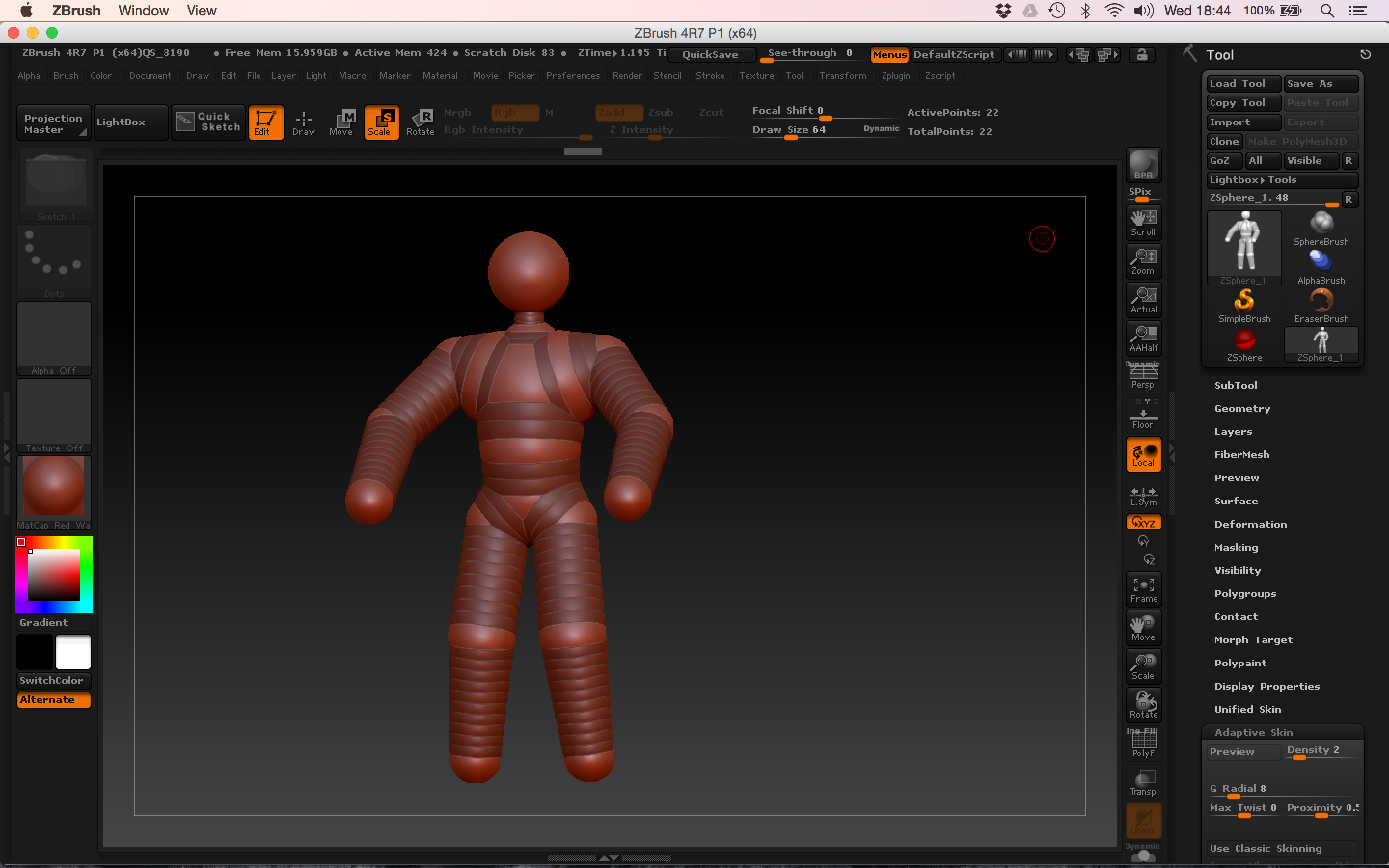Click the Quick Sketch icon
The height and width of the screenshot is (868, 1389).
coord(208,122)
